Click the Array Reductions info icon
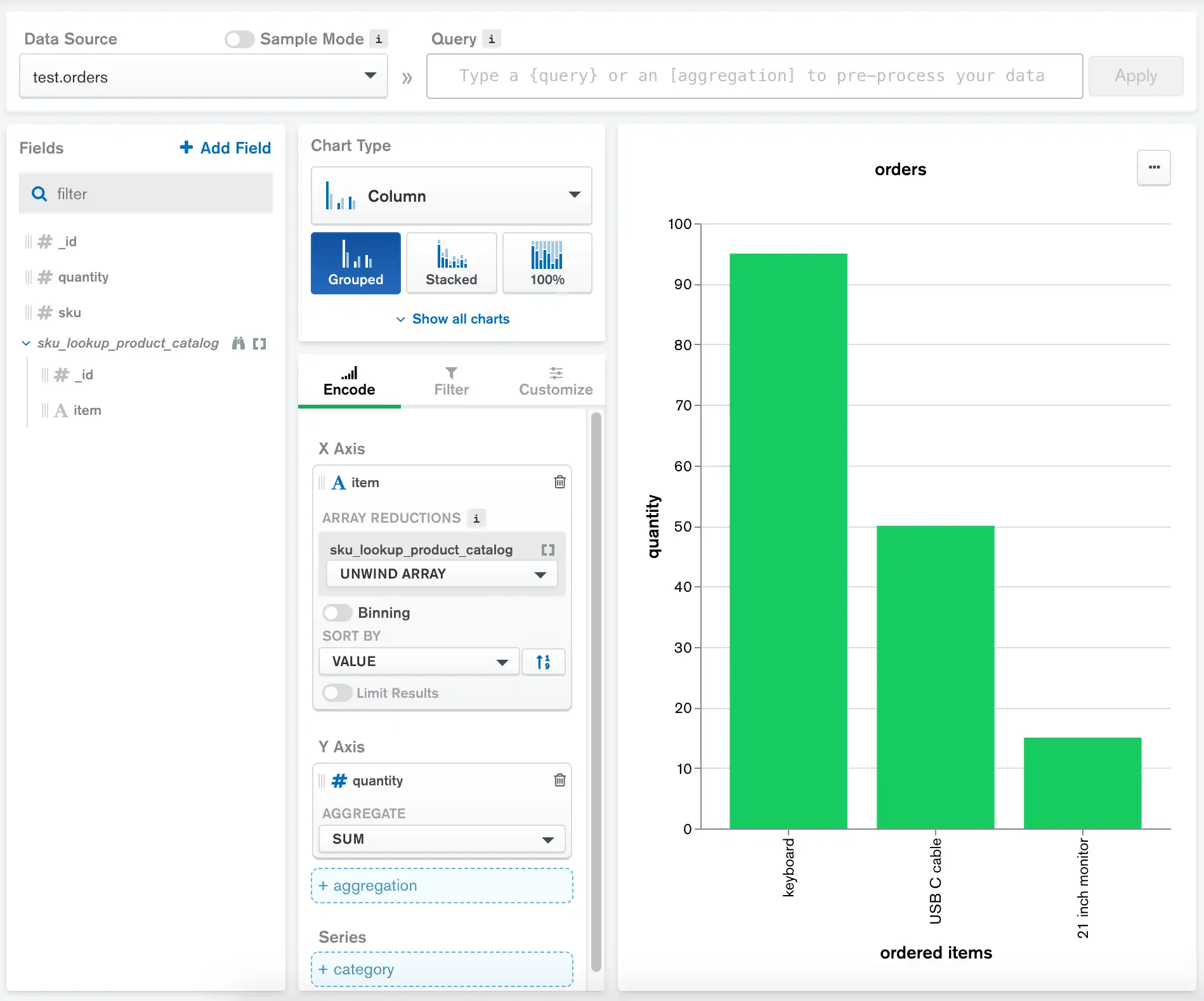The width and height of the screenshot is (1204, 1001). click(476, 518)
